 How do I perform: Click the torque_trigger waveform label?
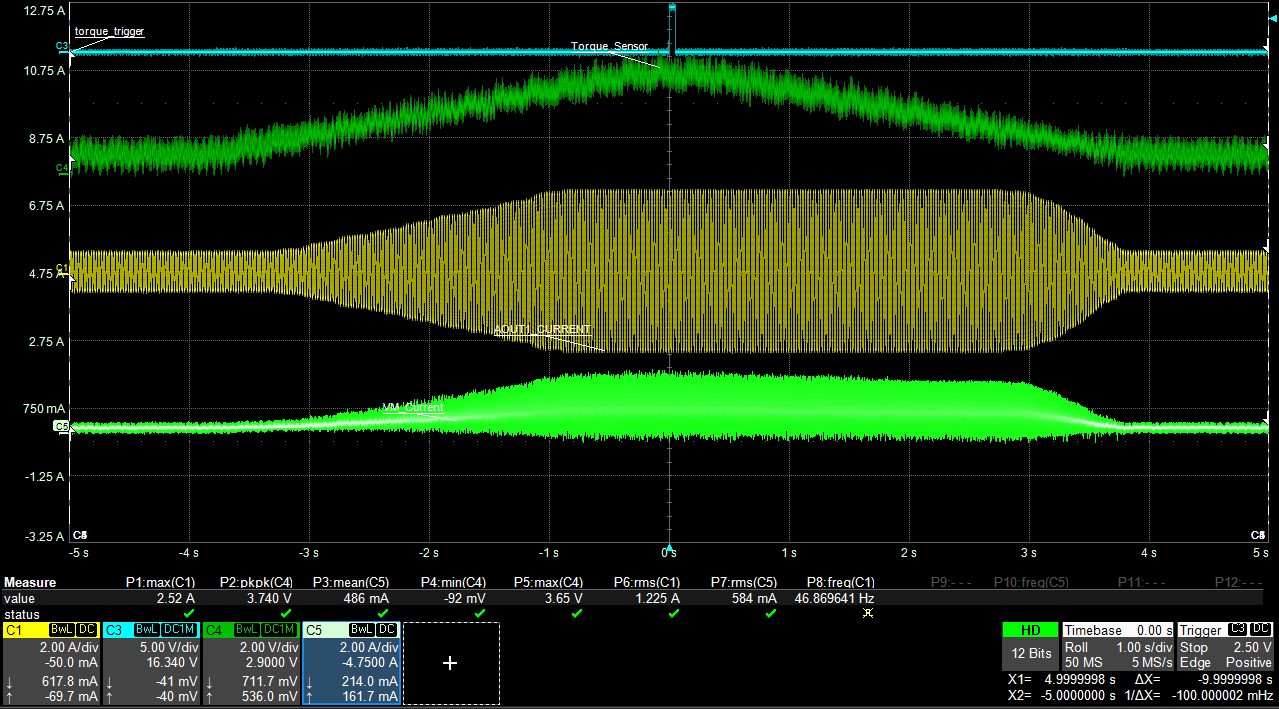pos(109,31)
